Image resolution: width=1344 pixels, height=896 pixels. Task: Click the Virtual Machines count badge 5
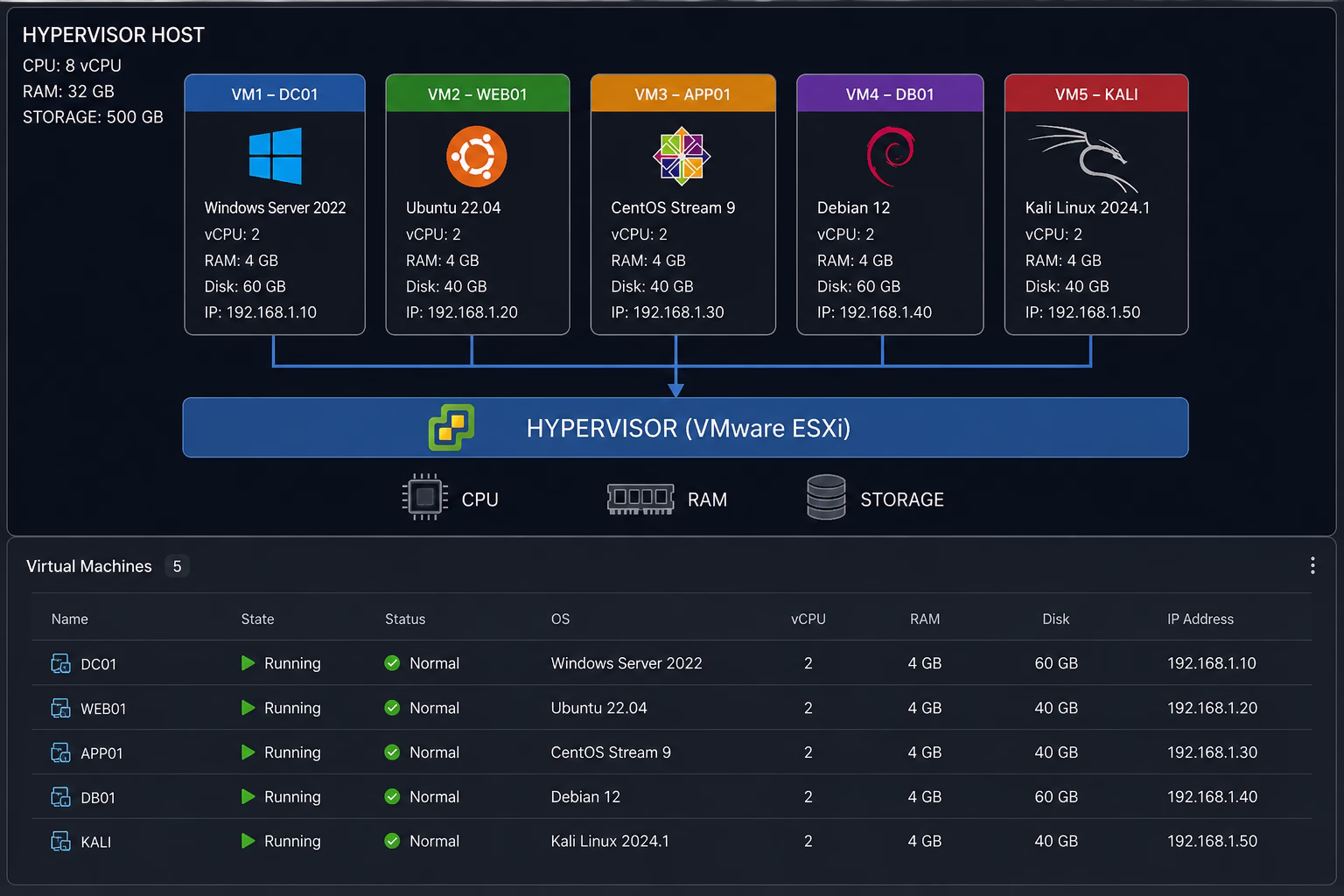click(177, 566)
